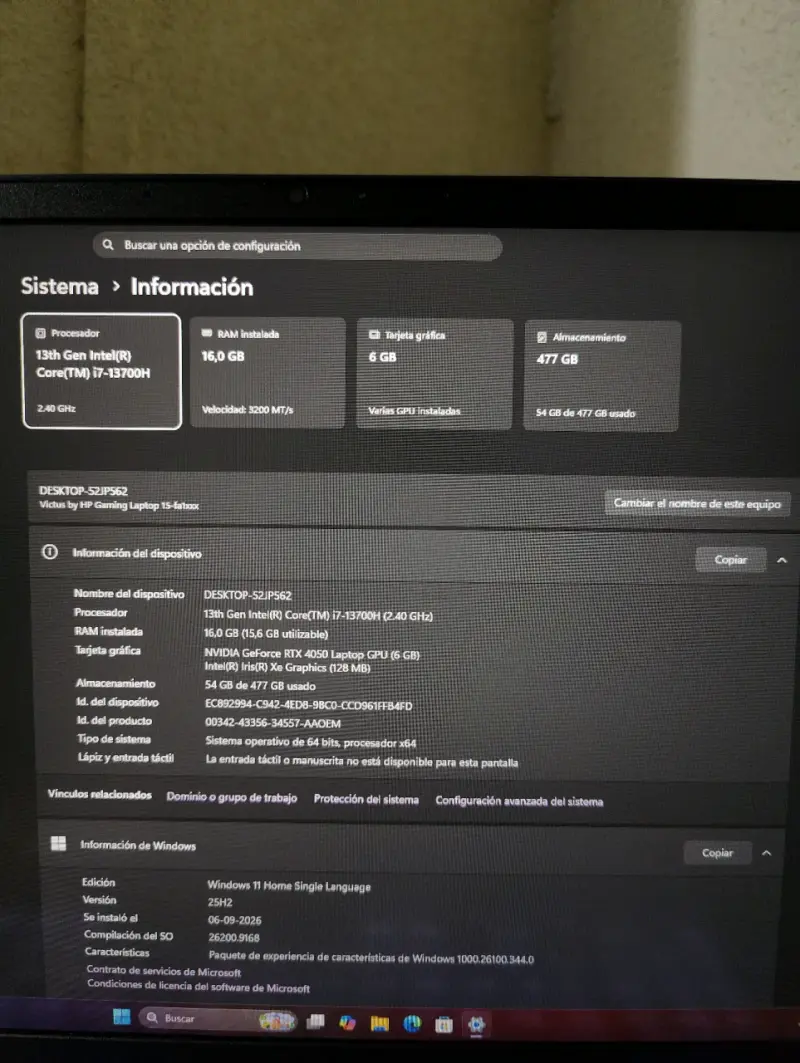Click the Paquete de experiencia de características value
Viewport: 800px width, 1063px height.
pos(371,958)
